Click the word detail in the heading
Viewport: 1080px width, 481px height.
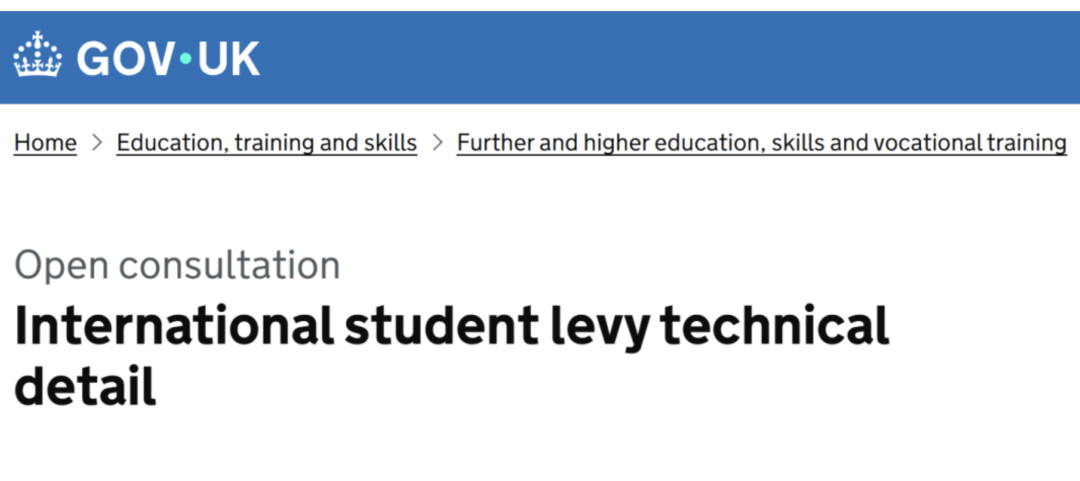click(x=85, y=385)
